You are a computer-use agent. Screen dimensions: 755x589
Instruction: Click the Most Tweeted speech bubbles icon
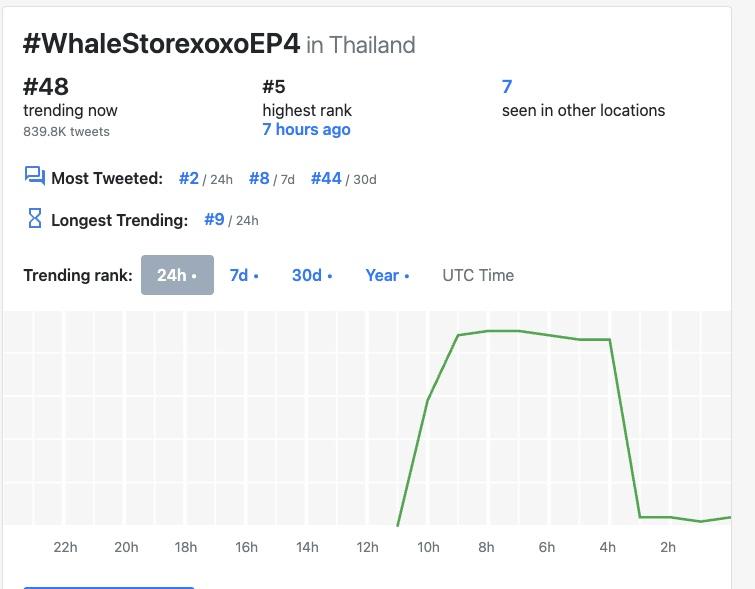[x=35, y=177]
